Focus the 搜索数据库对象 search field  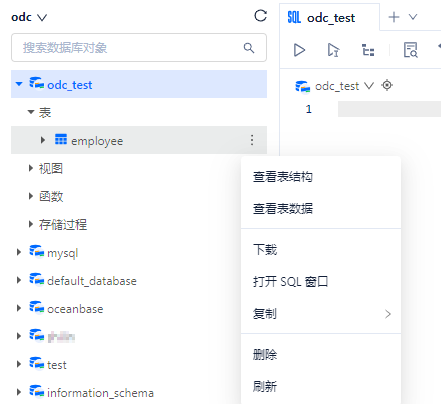139,48
